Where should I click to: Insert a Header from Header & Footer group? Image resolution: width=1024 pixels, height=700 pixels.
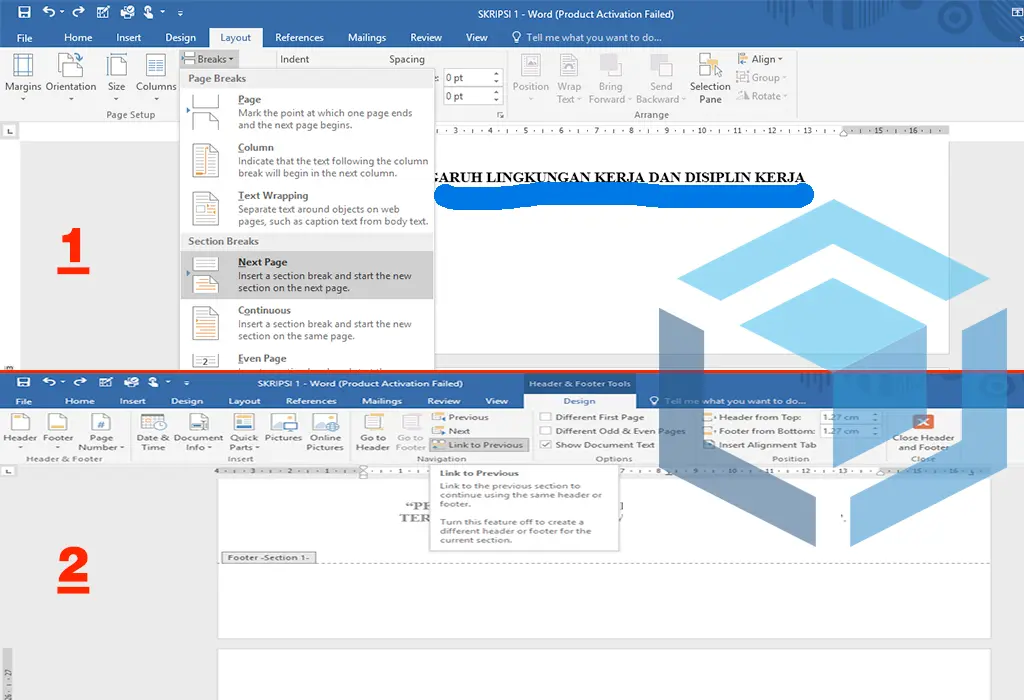click(20, 431)
